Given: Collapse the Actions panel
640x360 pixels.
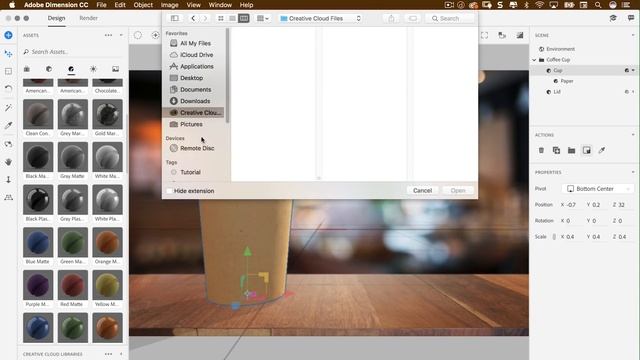Looking at the screenshot, I should 633,135.
